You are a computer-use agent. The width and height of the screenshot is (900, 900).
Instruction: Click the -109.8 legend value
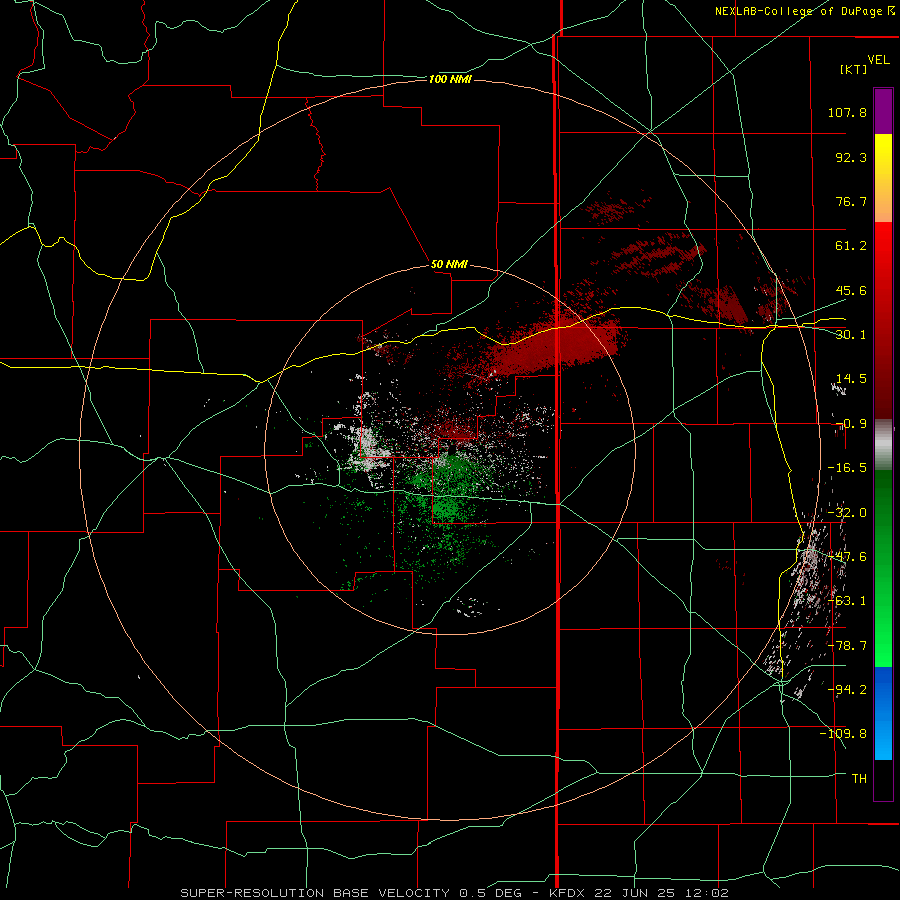(x=844, y=734)
